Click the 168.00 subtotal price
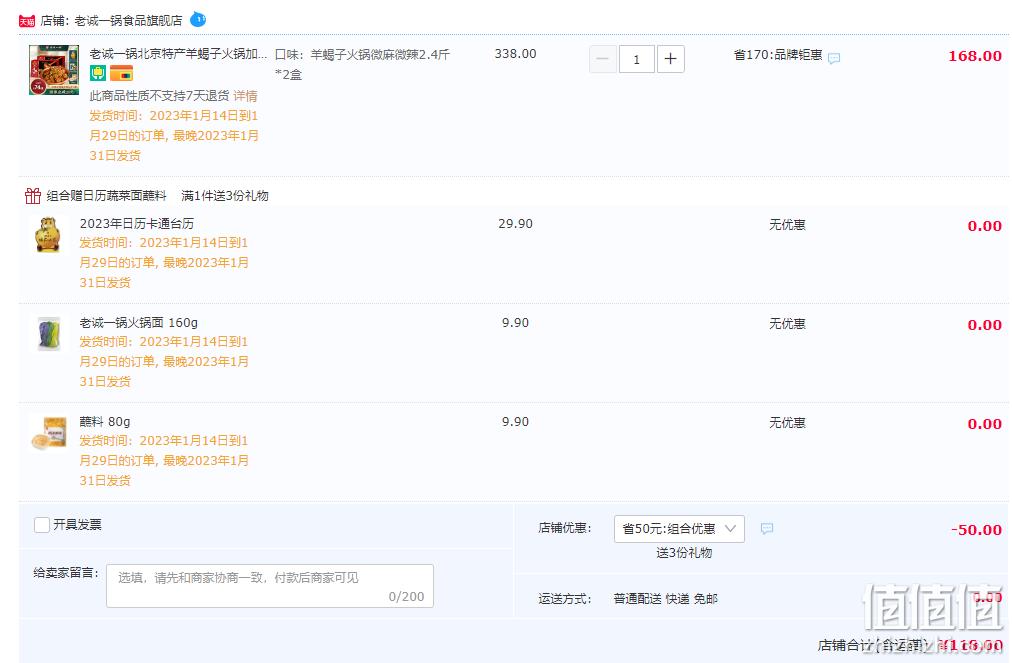This screenshot has width=1012, height=663. [x=975, y=56]
